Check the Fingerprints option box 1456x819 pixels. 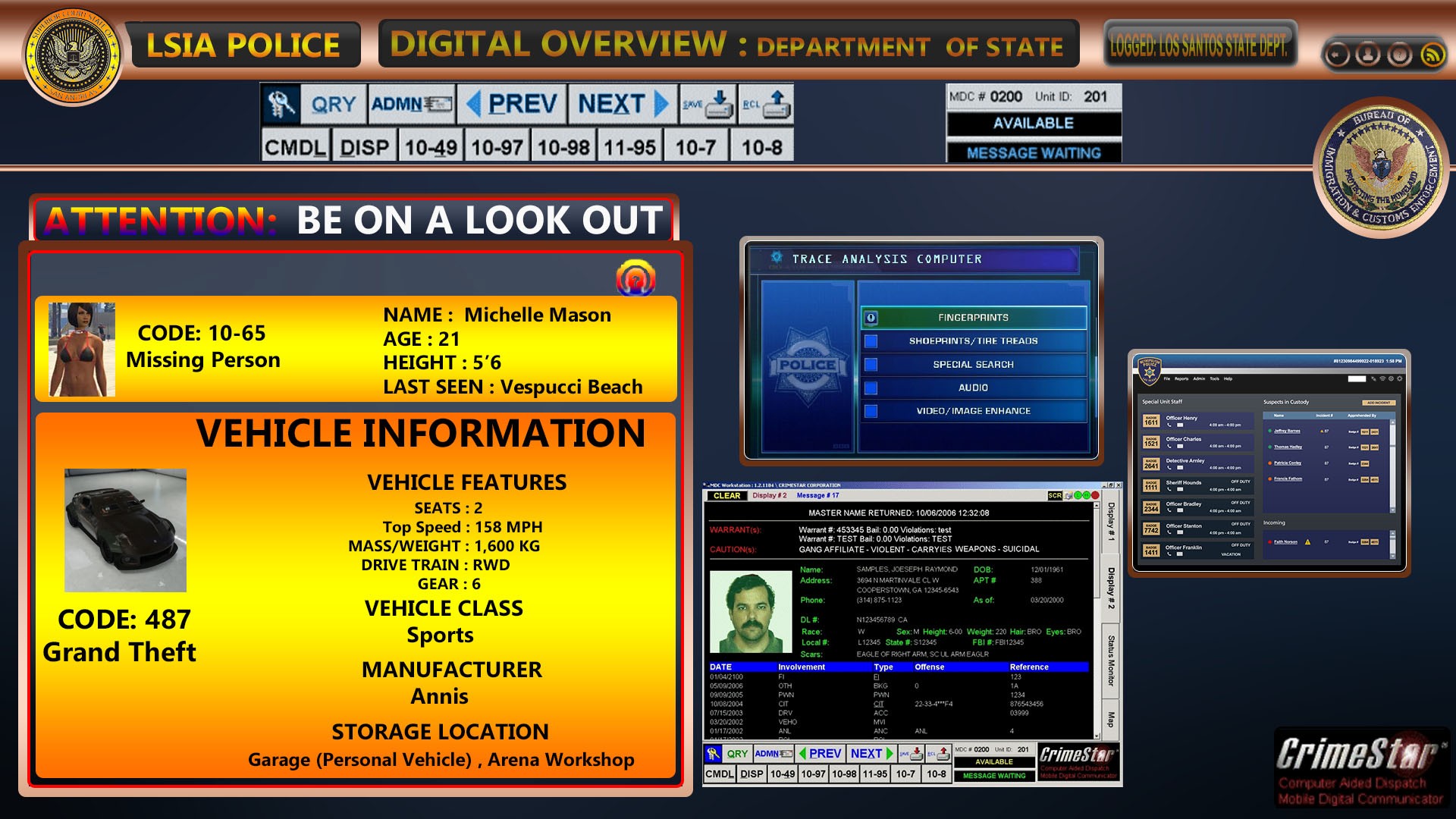(x=871, y=318)
